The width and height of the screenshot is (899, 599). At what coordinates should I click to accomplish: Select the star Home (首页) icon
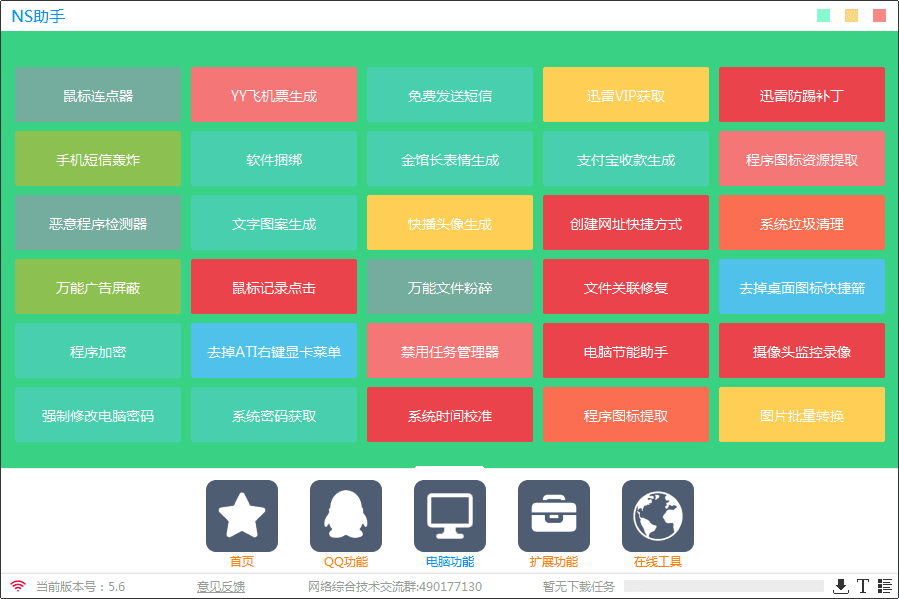tap(241, 516)
